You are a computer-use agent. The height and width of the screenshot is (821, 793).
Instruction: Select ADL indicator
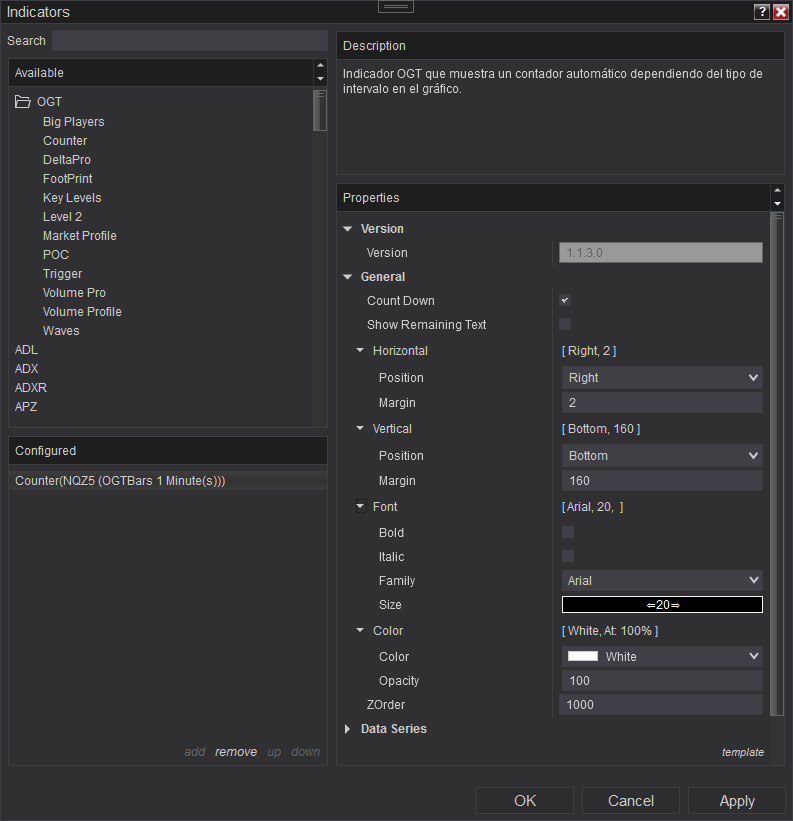[x=26, y=350]
